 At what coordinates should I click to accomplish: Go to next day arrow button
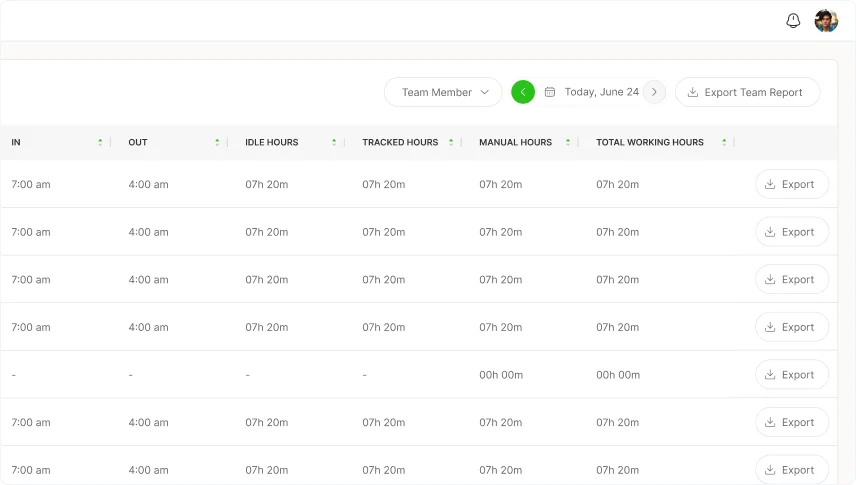pyautogui.click(x=654, y=92)
